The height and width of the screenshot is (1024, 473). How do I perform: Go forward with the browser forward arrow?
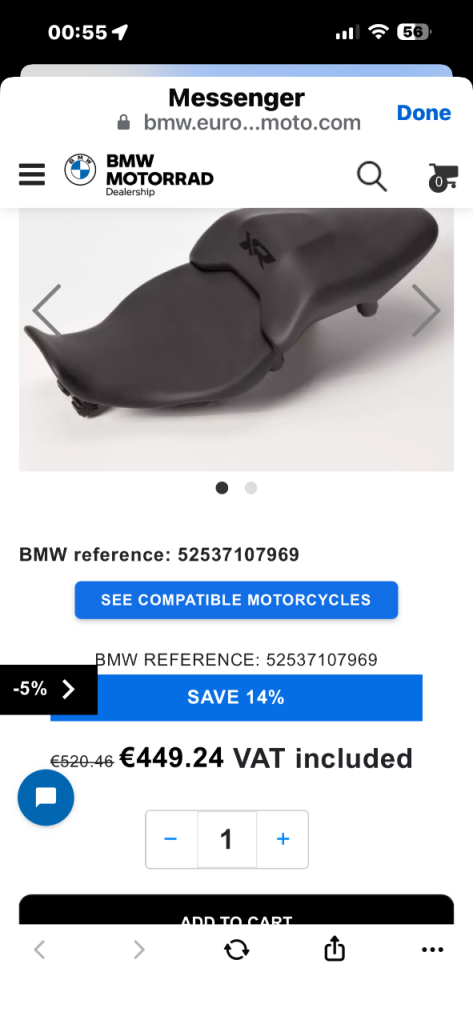[139, 950]
